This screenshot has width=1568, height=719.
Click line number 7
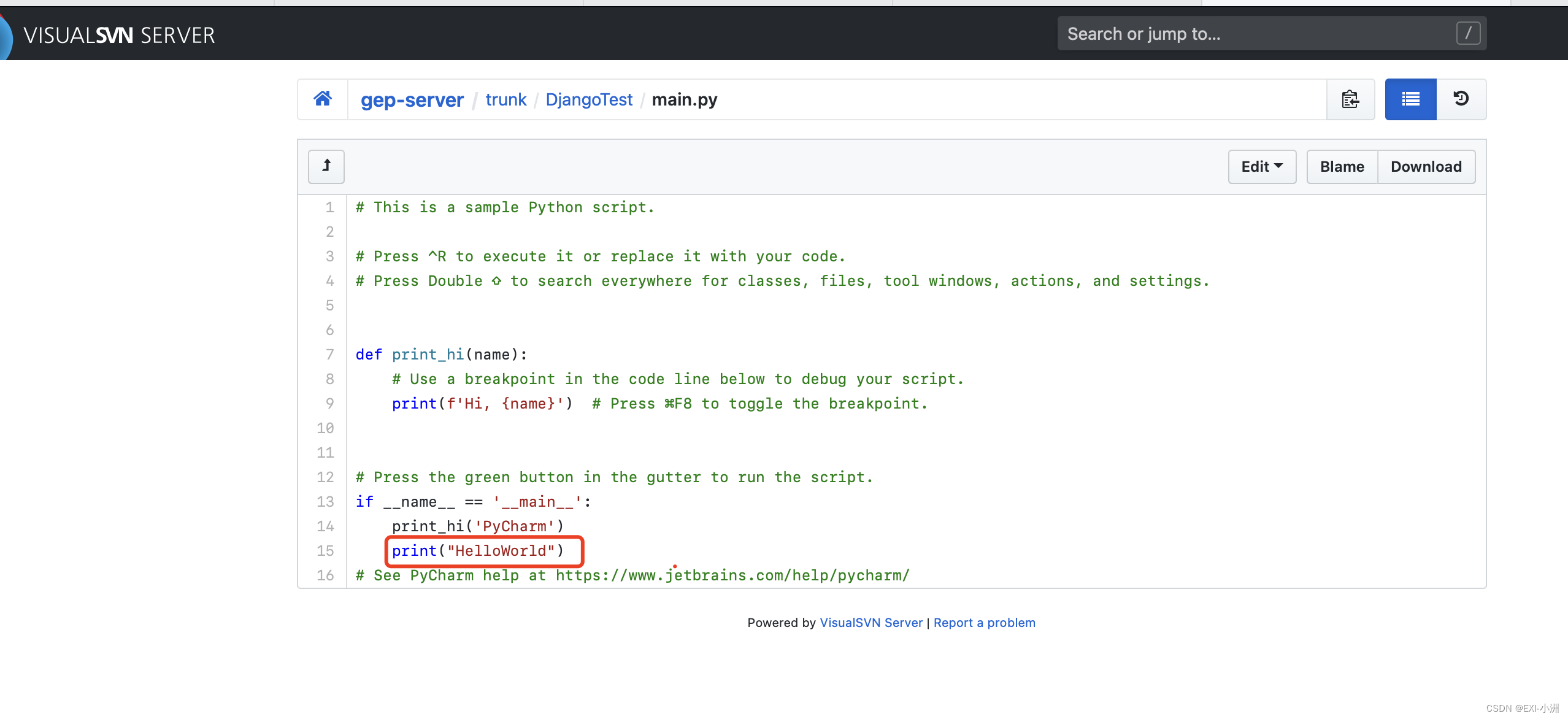point(329,355)
